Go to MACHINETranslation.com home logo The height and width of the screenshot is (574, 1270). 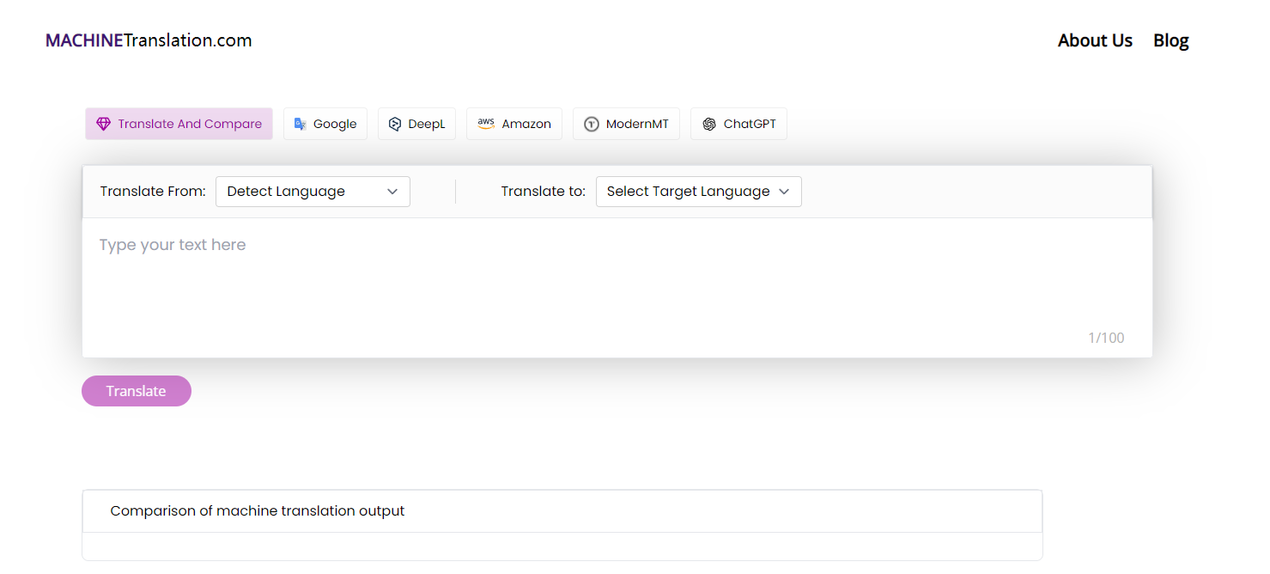[149, 40]
